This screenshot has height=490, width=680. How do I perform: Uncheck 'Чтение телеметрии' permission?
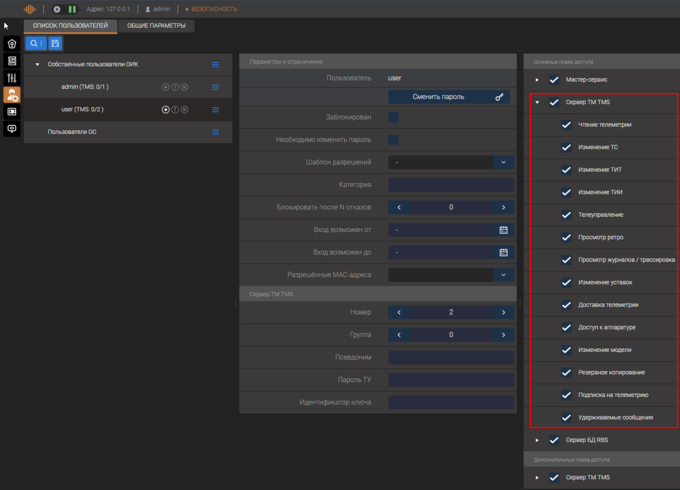pyautogui.click(x=566, y=125)
